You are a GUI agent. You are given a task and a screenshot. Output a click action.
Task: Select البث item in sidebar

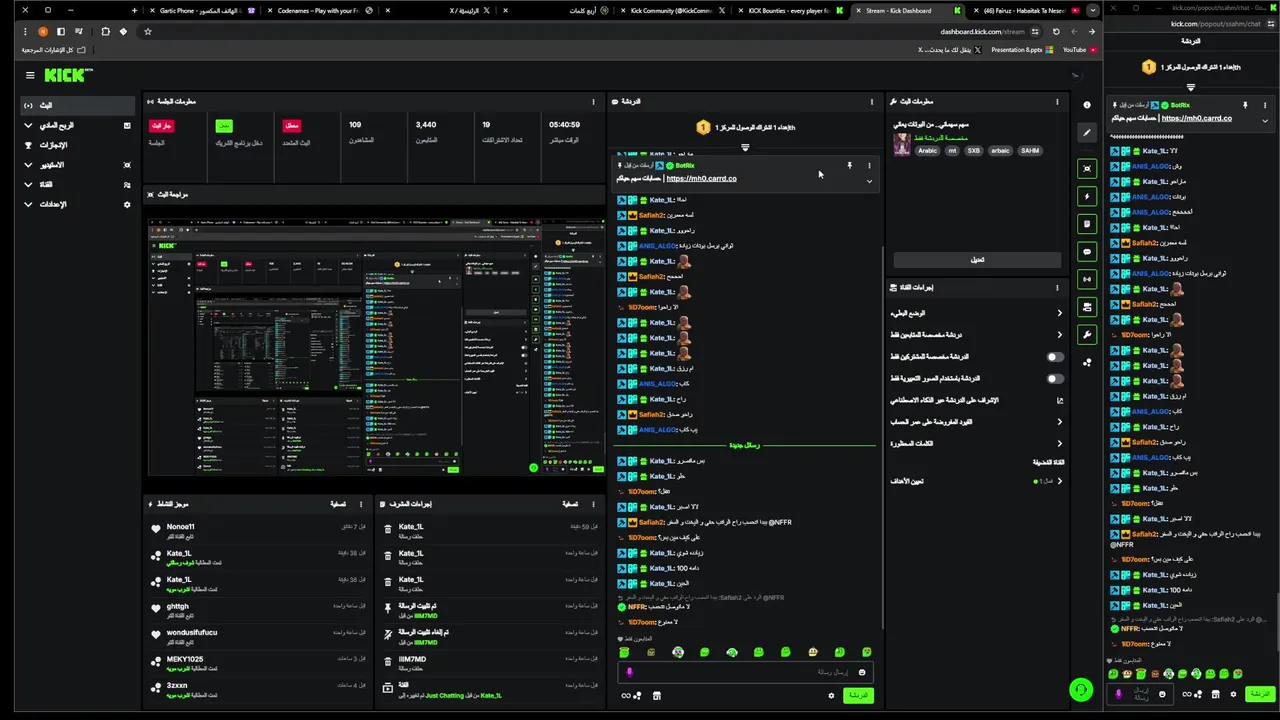[x=78, y=105]
